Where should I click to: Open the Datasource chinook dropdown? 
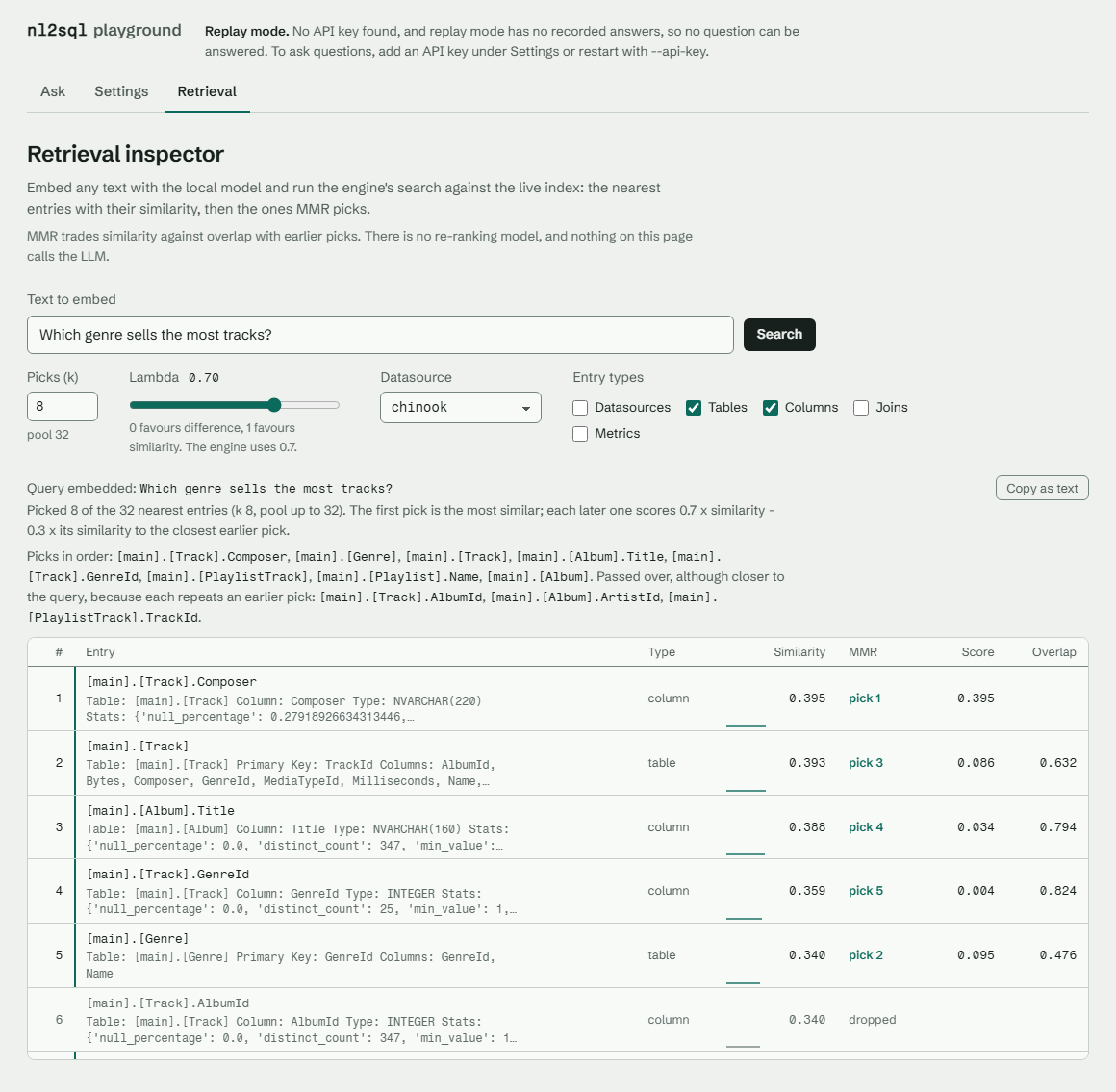(x=461, y=407)
